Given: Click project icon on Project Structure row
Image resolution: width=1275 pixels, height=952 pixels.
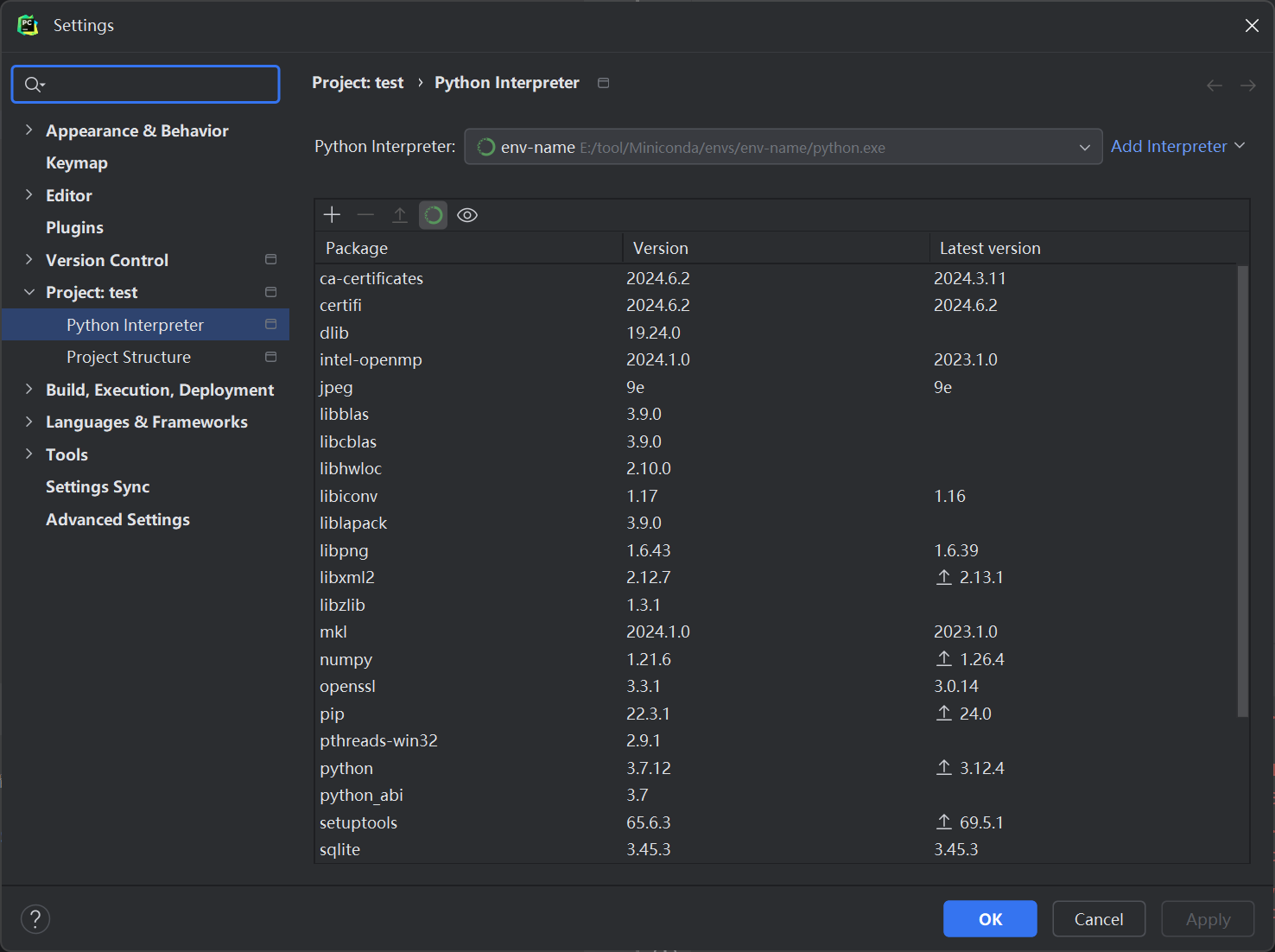Looking at the screenshot, I should pos(270,357).
